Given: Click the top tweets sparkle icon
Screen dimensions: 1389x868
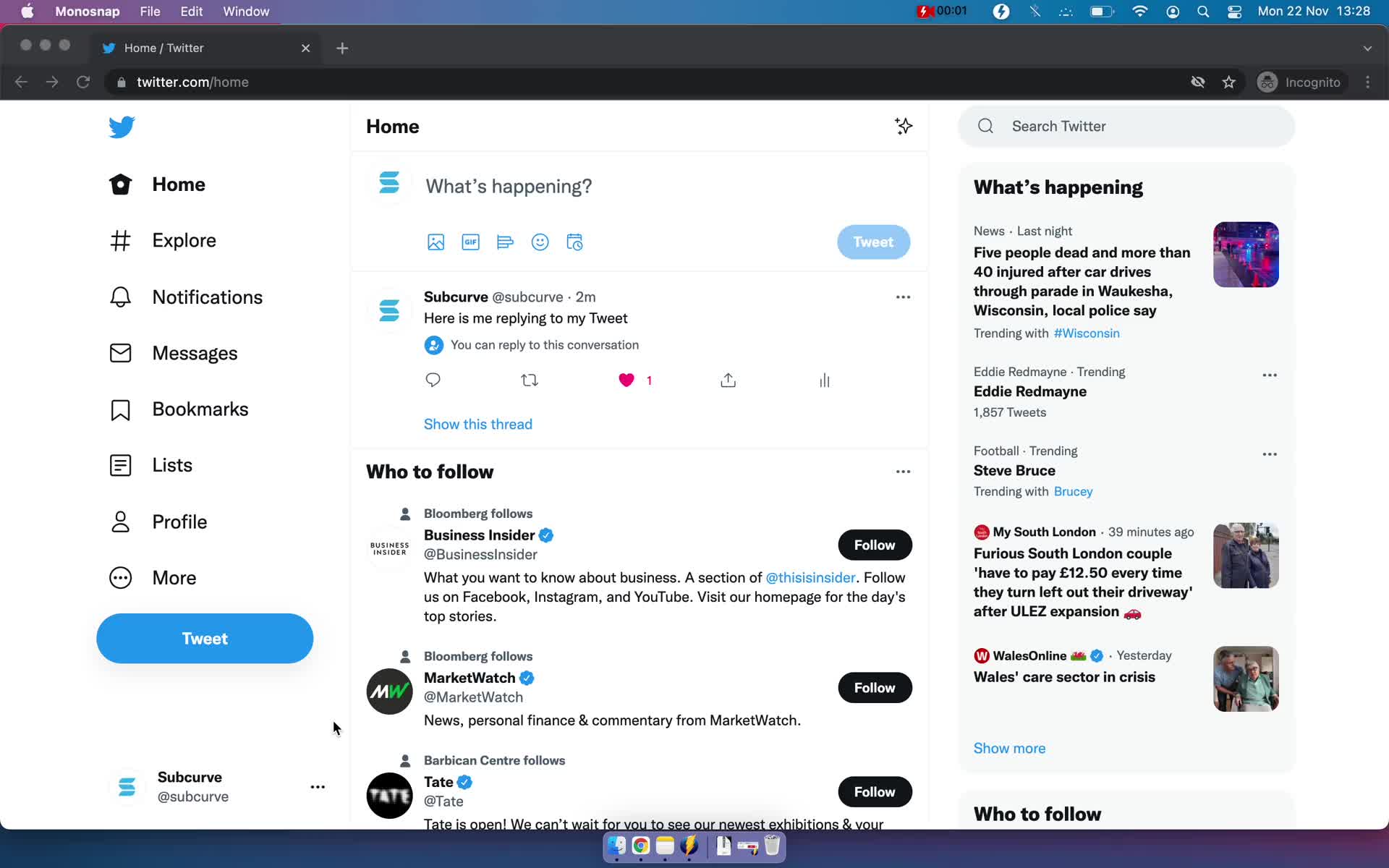Looking at the screenshot, I should [903, 126].
